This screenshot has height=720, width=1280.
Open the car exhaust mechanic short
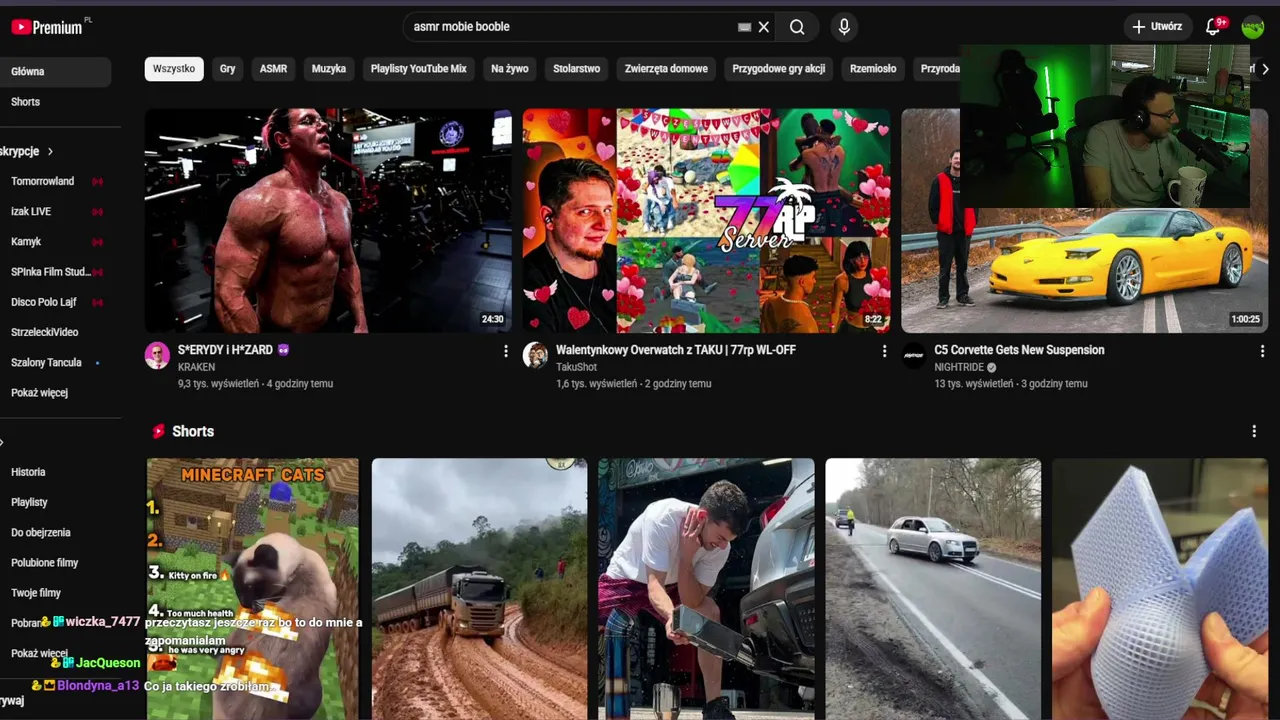[x=706, y=589]
